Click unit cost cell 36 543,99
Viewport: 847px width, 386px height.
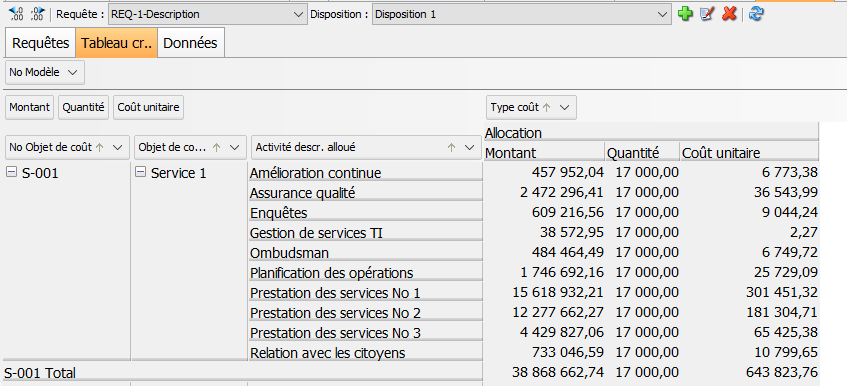tap(750, 192)
